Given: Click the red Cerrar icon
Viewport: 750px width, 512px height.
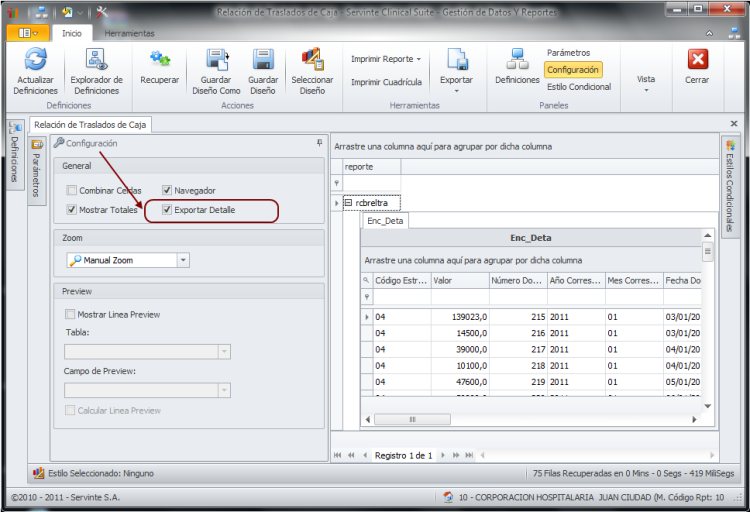Looking at the screenshot, I should 697,60.
